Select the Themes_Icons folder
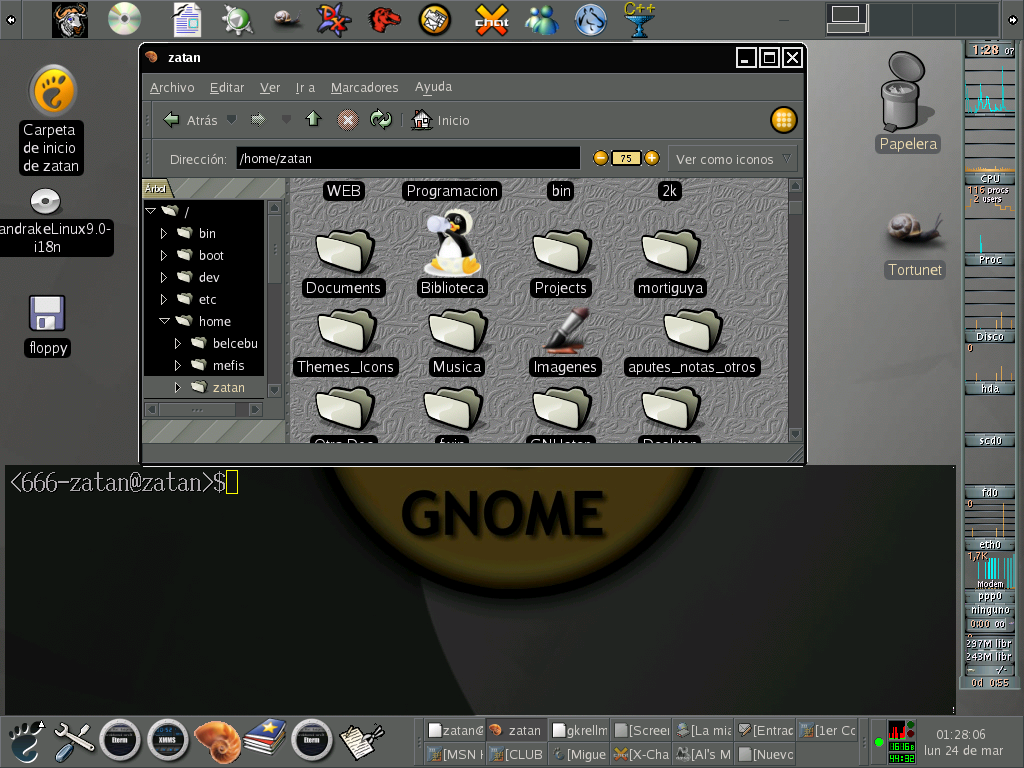Image resolution: width=1024 pixels, height=768 pixels. [x=346, y=330]
